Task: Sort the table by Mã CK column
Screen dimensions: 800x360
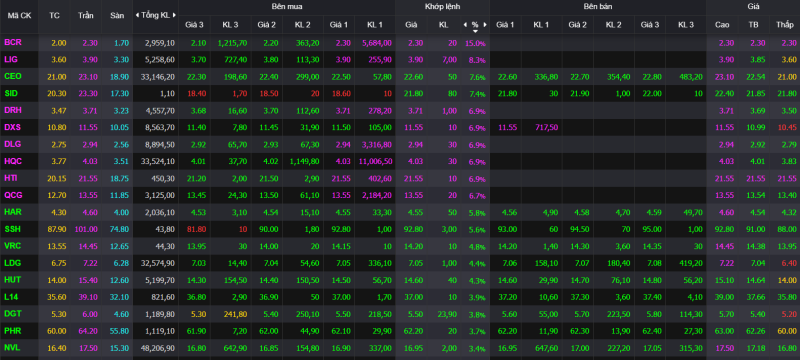Action: 19,15
